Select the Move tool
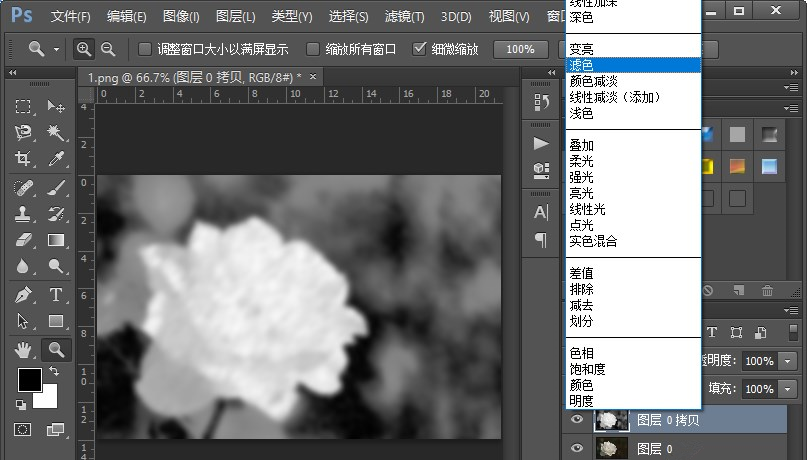The height and width of the screenshot is (460, 807). point(56,107)
